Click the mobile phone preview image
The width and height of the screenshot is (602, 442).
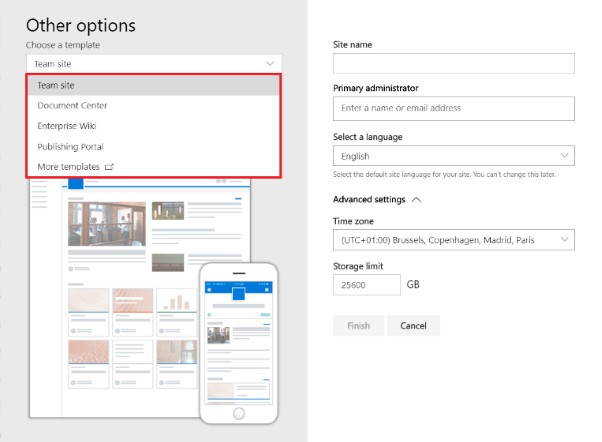[239, 343]
